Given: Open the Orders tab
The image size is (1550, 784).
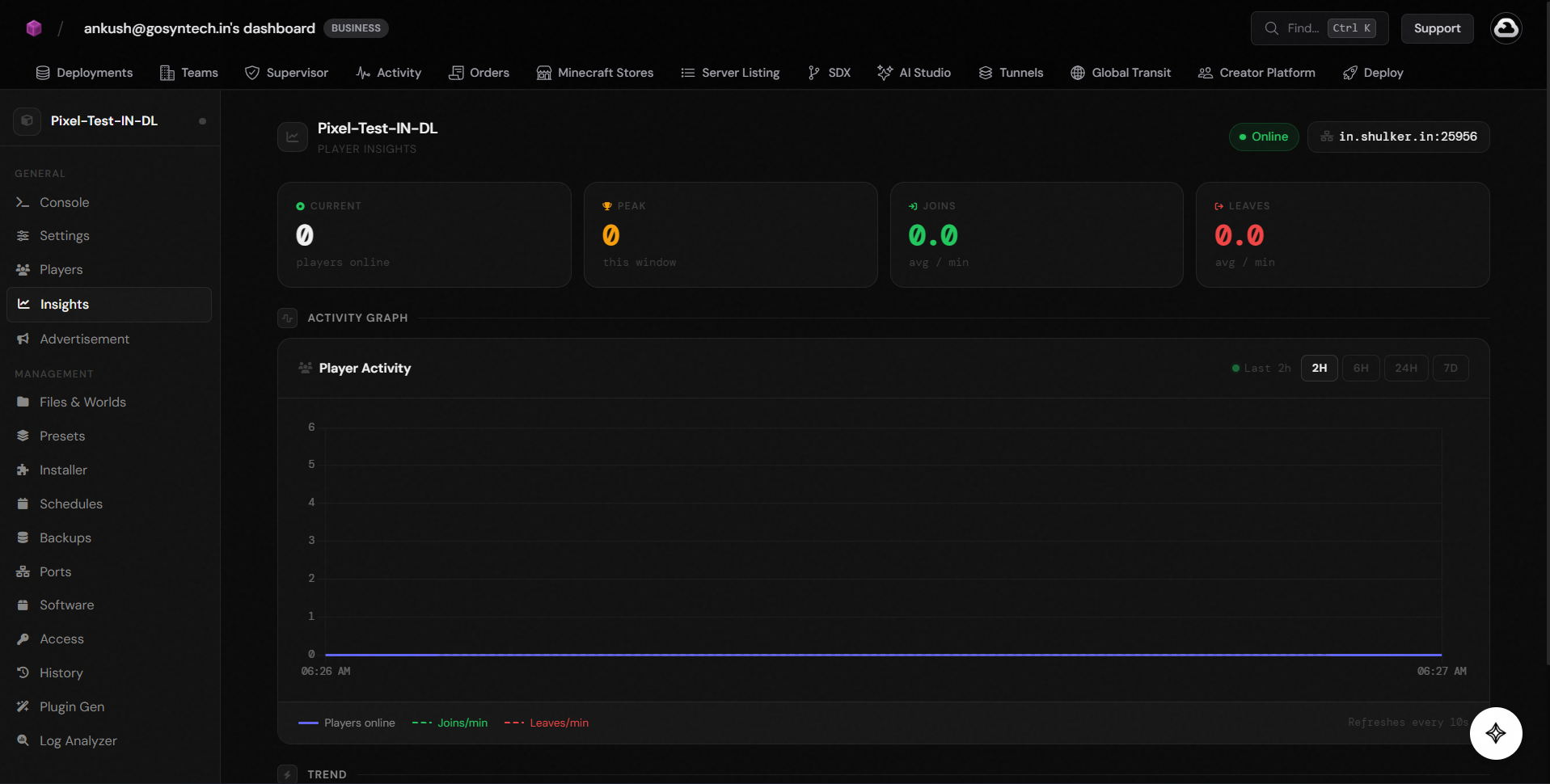Looking at the screenshot, I should 479,73.
